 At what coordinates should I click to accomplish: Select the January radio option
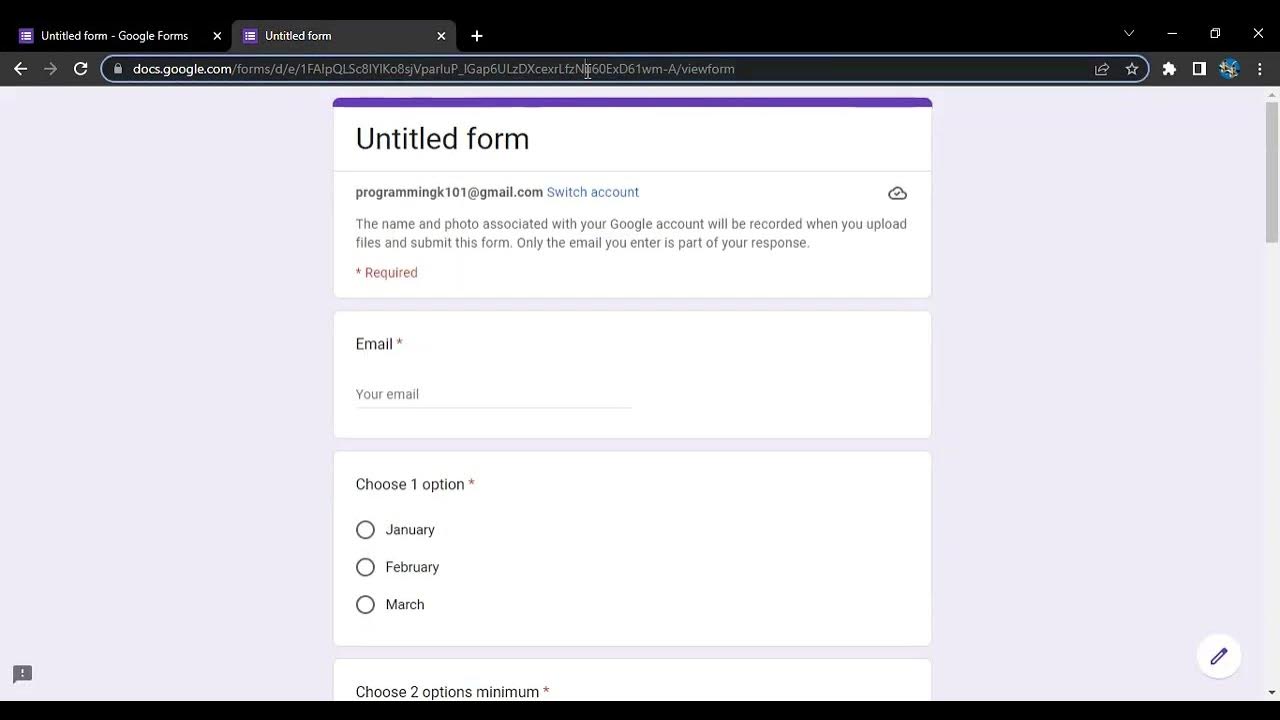[x=365, y=530]
